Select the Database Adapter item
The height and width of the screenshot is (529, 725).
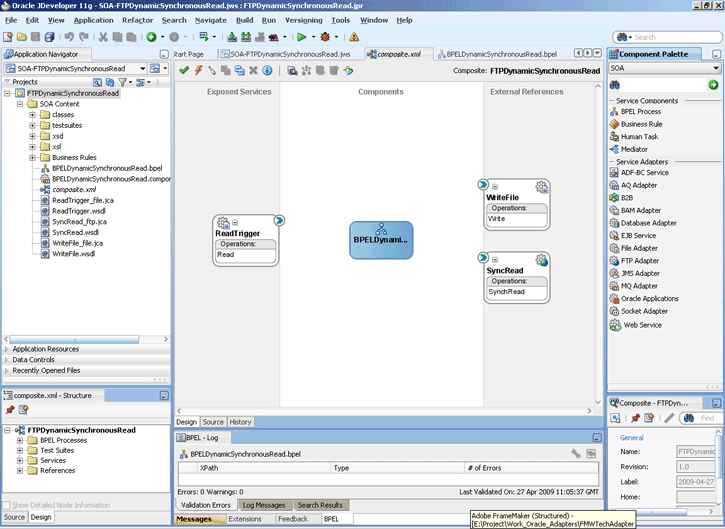click(x=647, y=223)
